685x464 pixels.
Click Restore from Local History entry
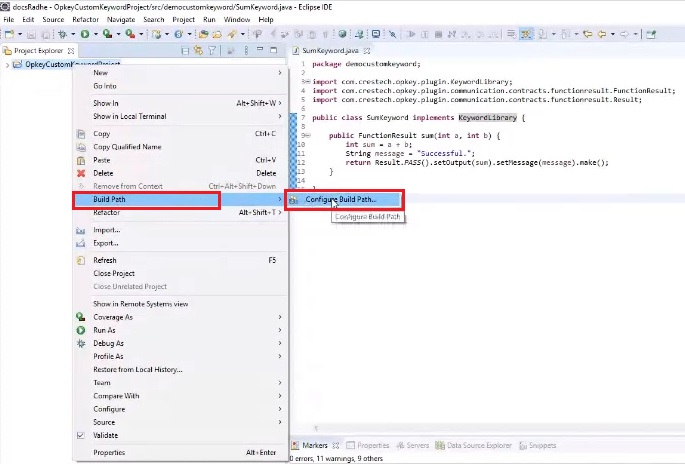[138, 369]
